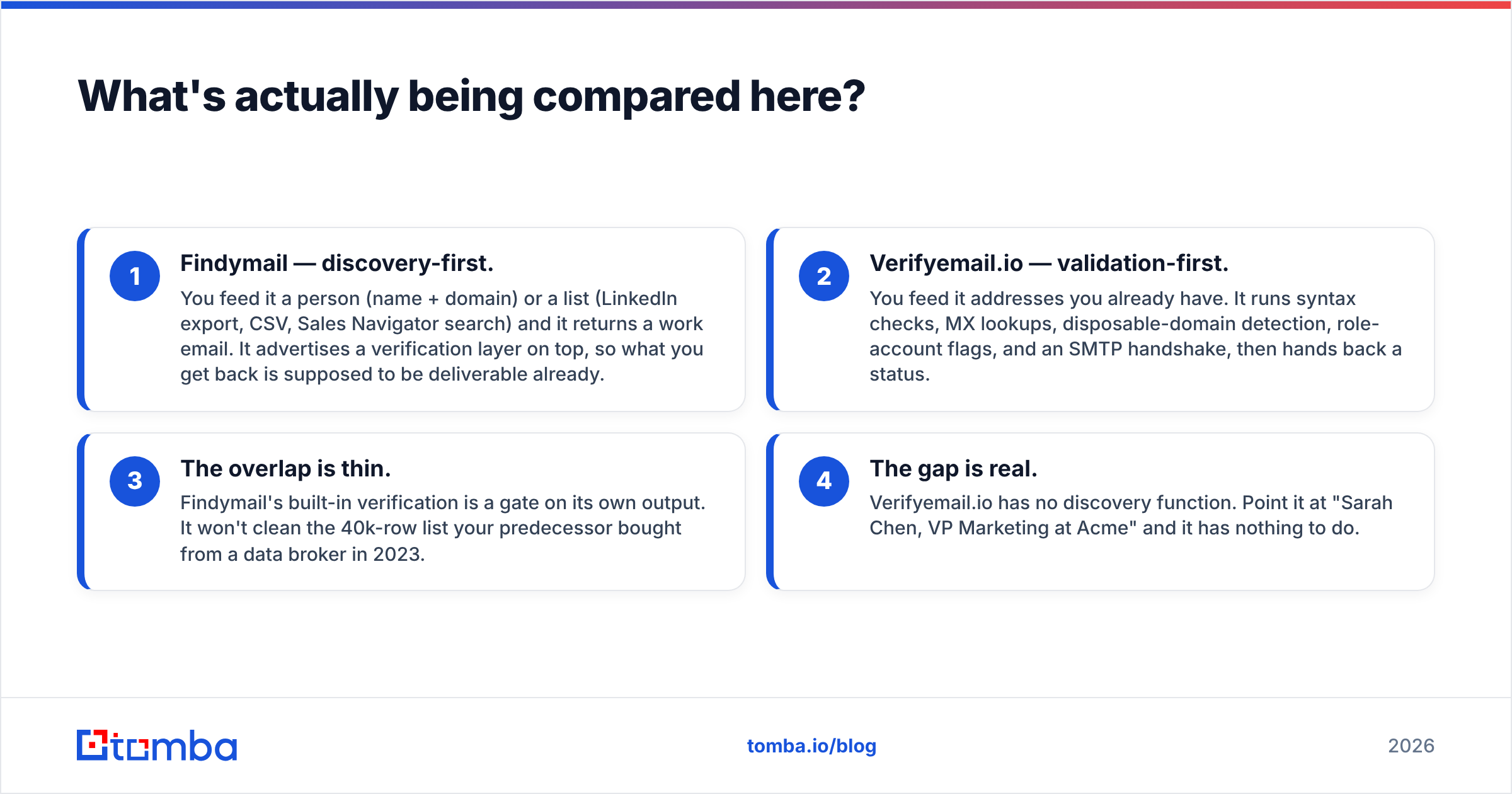Click the blue left border of card 1
The image size is (1512, 794).
point(81,319)
